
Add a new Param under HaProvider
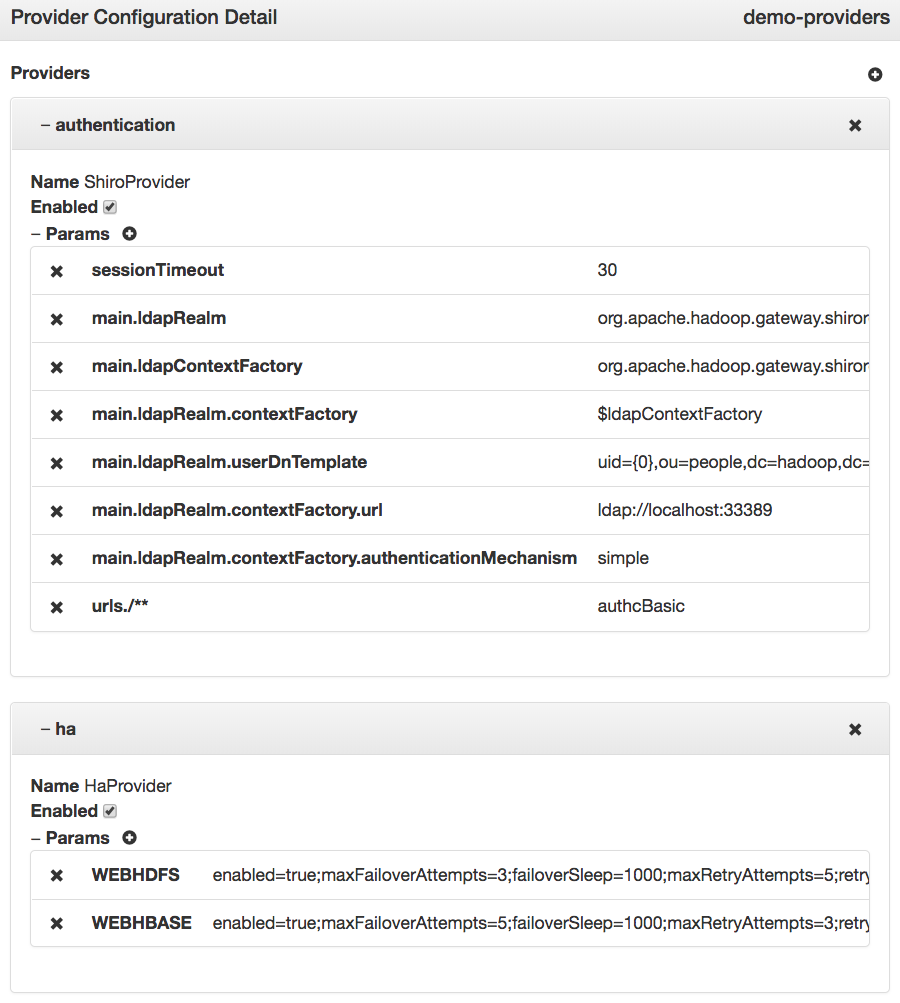pos(128,837)
